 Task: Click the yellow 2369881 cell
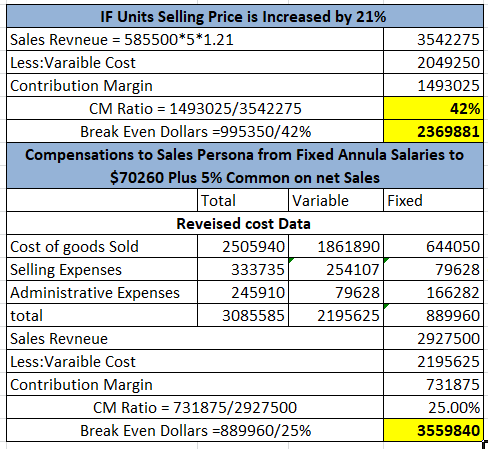click(433, 131)
